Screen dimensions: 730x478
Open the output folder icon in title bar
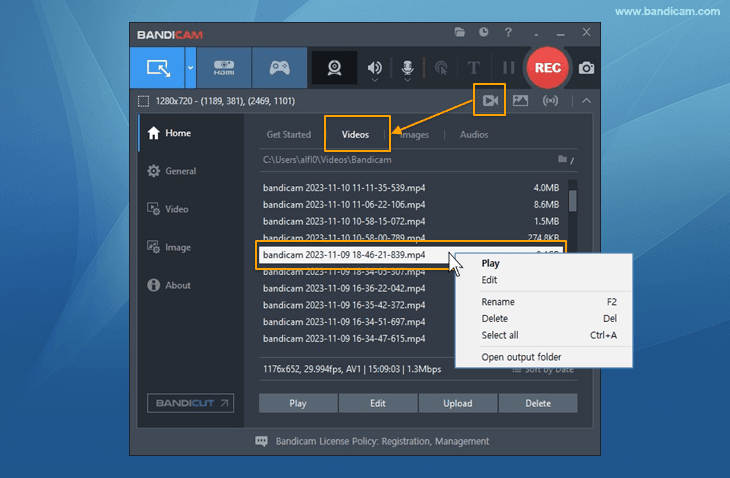click(460, 32)
